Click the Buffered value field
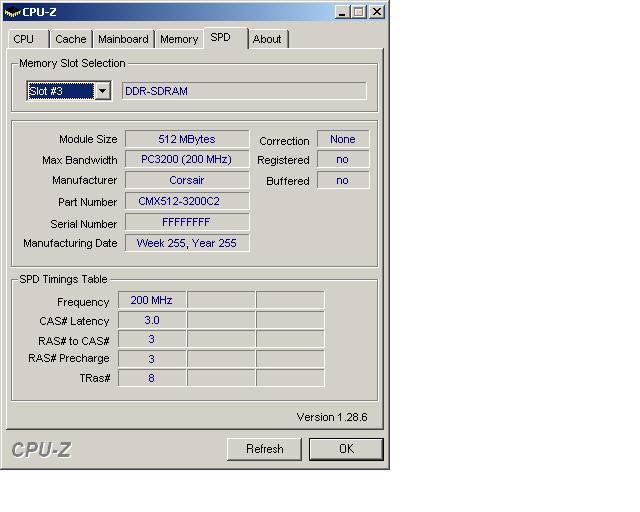Viewport: 640px width, 512px height. pyautogui.click(x=343, y=180)
